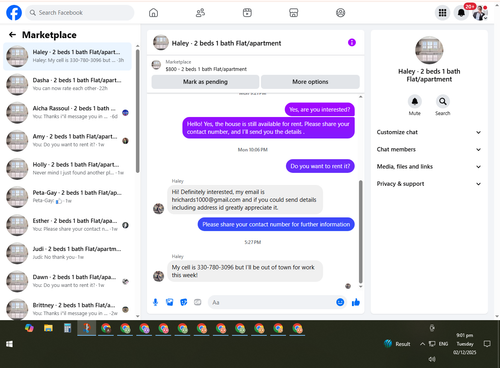Screen dimensions: 500x368
Task: Open the Dasha conversation
Action: coord(67,84)
